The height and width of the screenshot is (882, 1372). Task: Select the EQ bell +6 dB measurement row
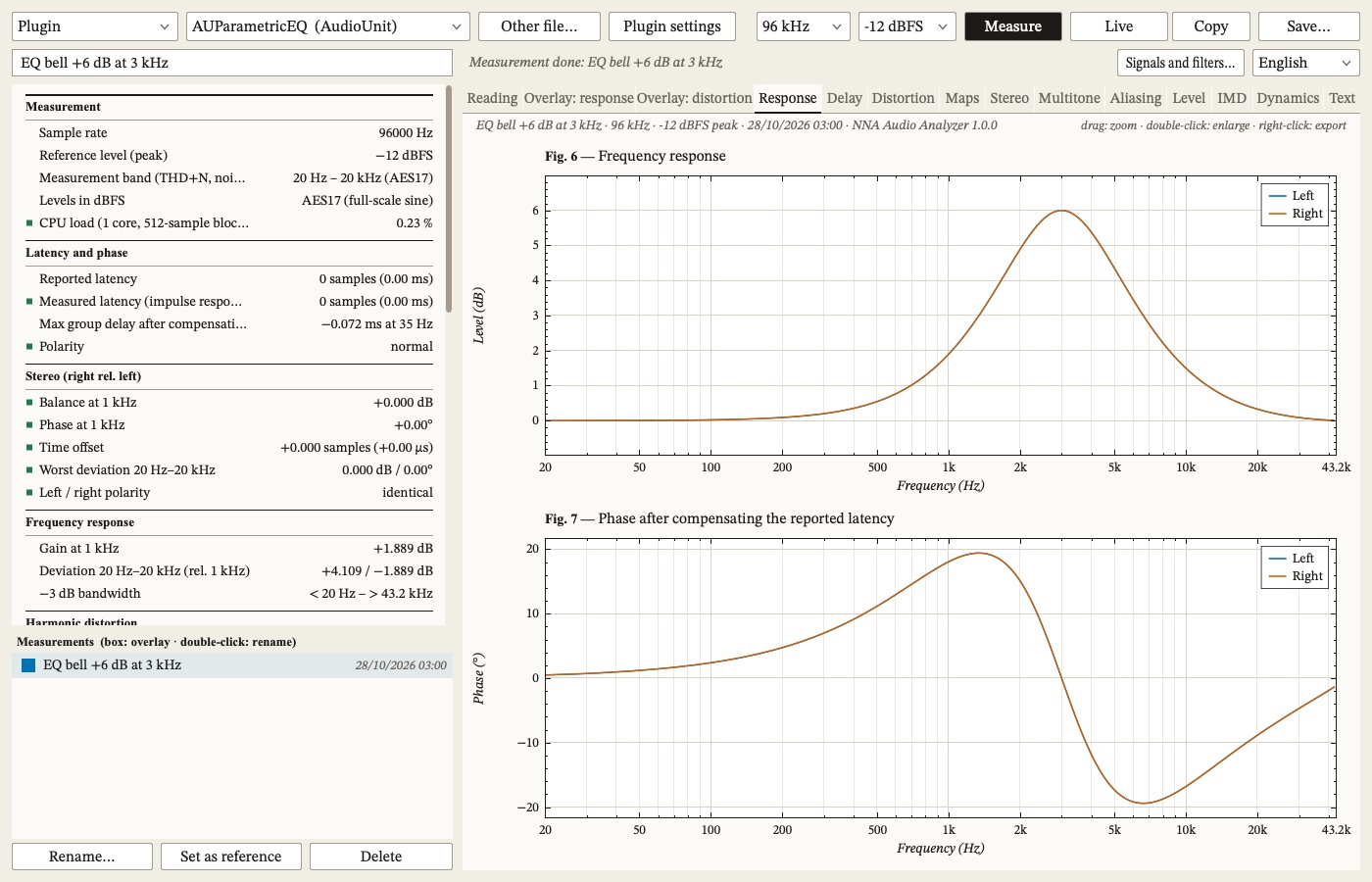232,665
